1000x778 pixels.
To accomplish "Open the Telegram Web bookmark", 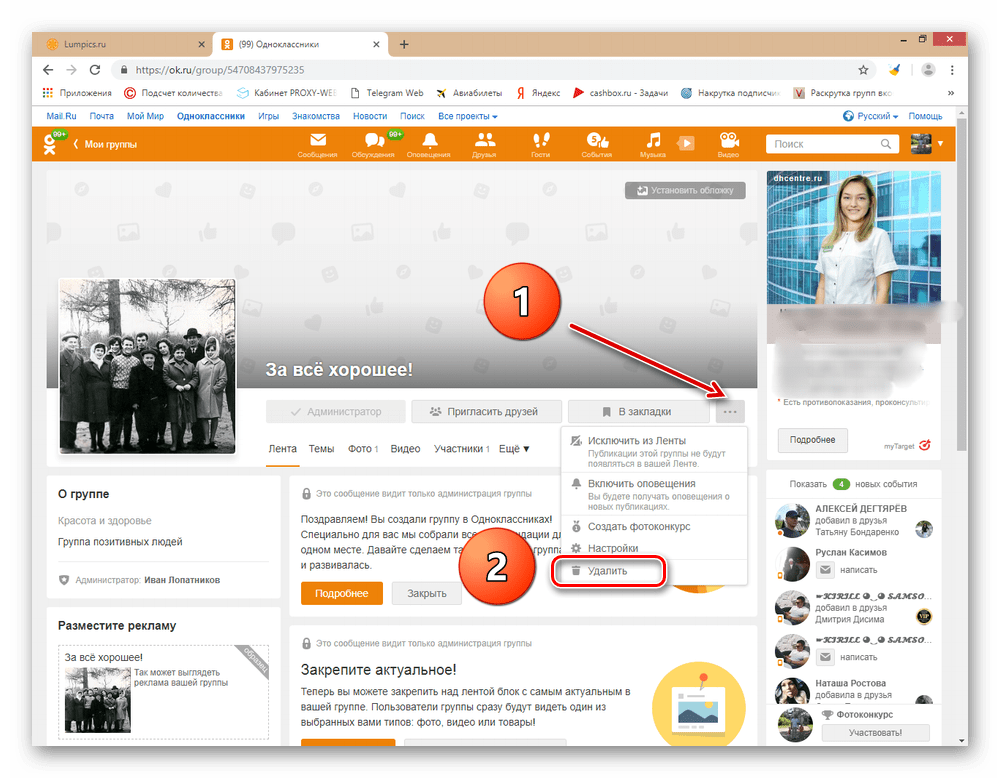I will point(387,93).
